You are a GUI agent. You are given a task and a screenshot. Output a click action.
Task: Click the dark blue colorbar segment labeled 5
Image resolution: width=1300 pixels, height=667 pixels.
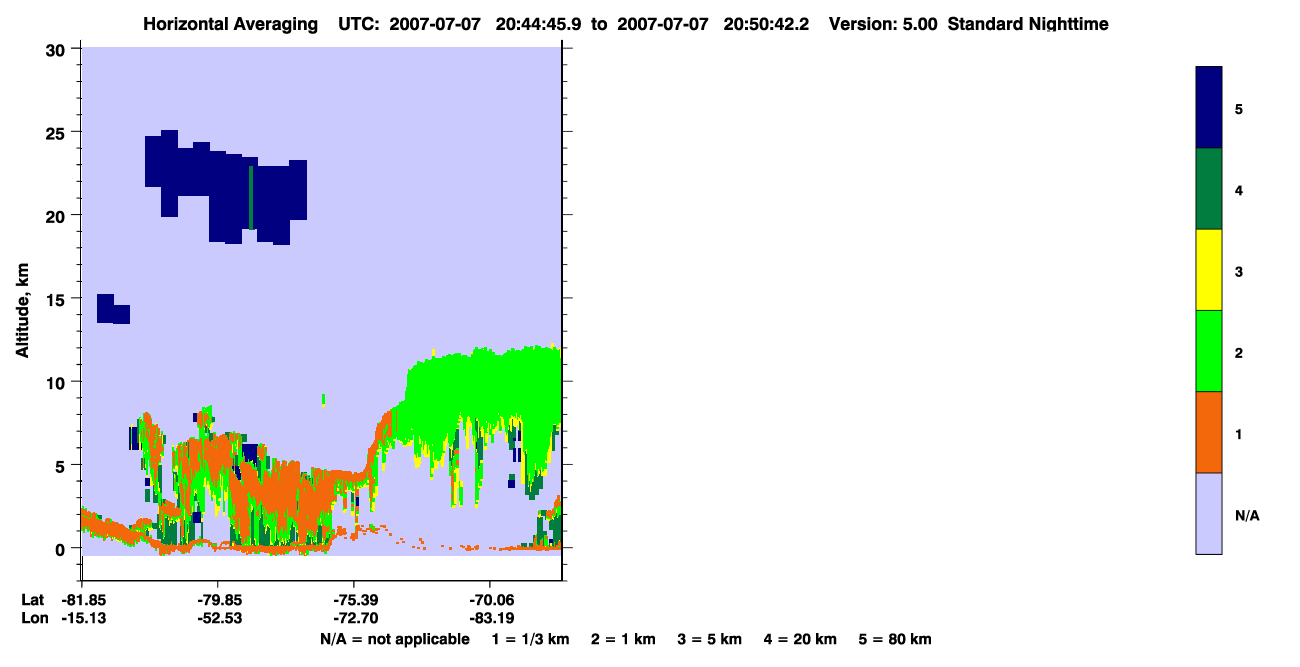1209,108
